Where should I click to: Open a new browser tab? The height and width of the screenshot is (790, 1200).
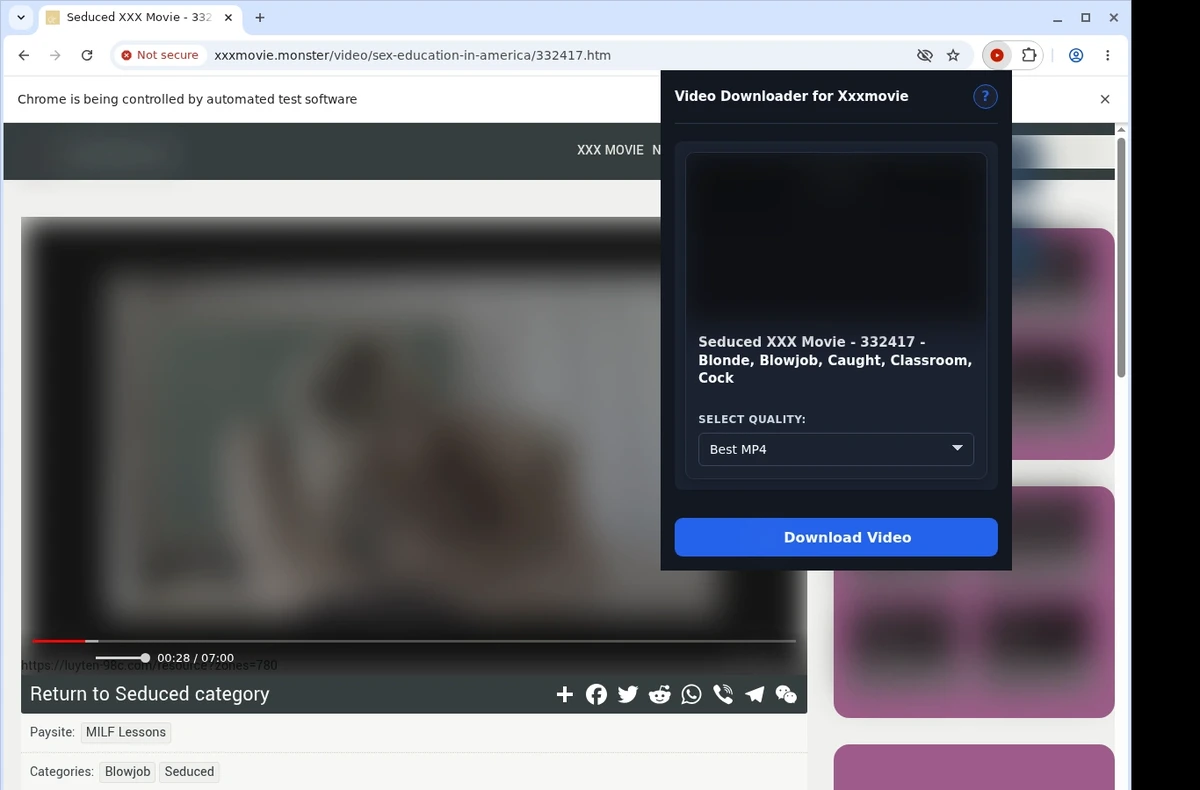pos(260,17)
